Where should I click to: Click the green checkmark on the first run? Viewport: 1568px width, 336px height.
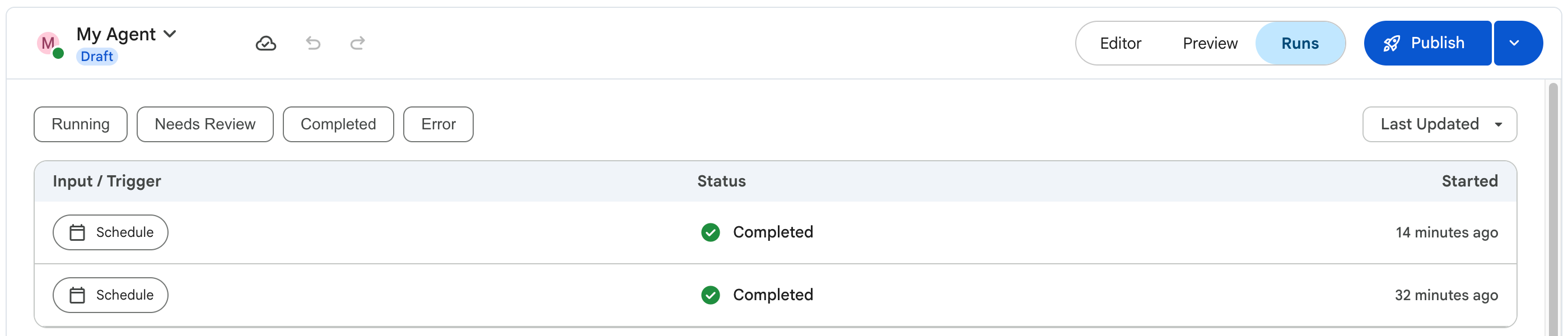pos(710,232)
